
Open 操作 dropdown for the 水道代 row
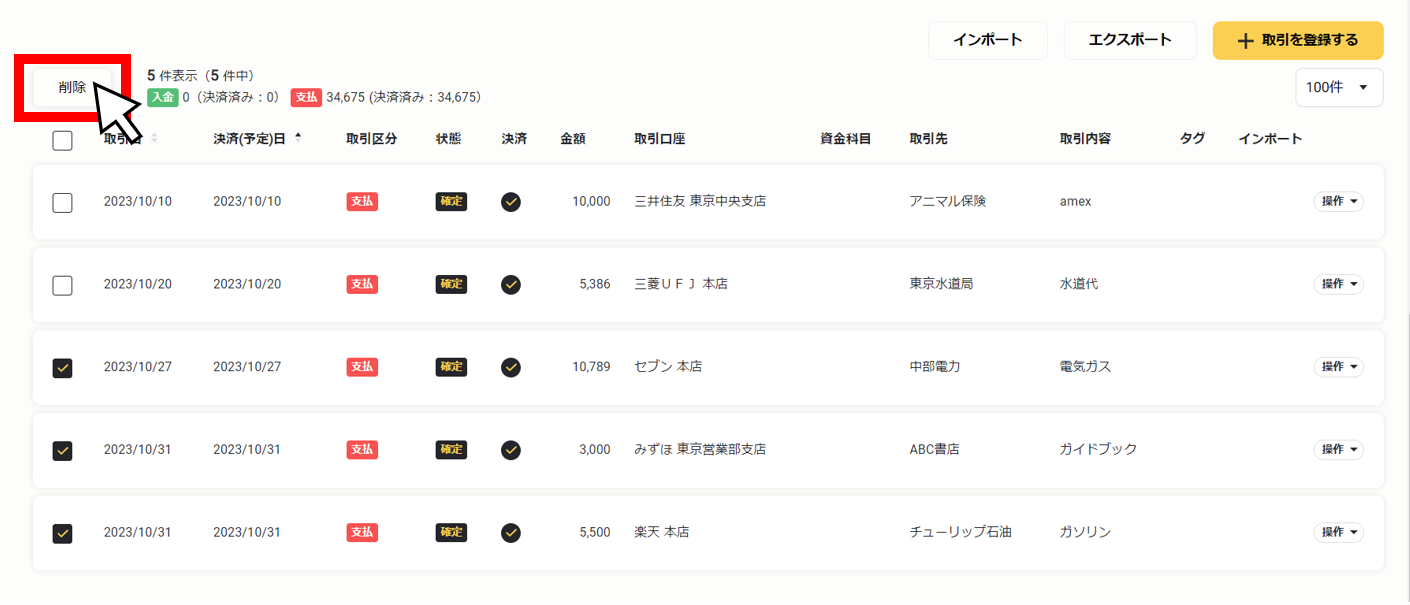tap(1338, 284)
